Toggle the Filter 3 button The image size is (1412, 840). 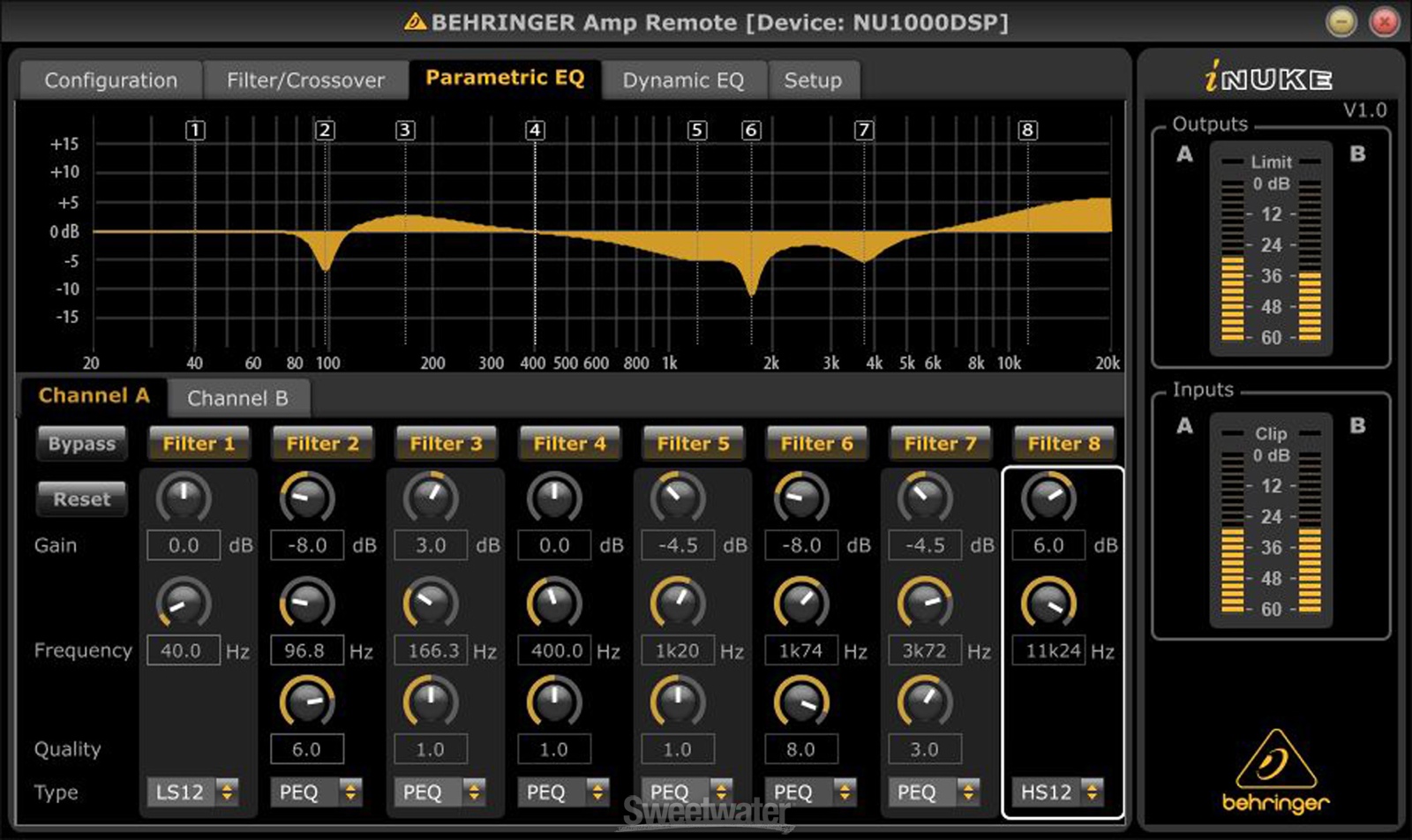click(x=446, y=444)
